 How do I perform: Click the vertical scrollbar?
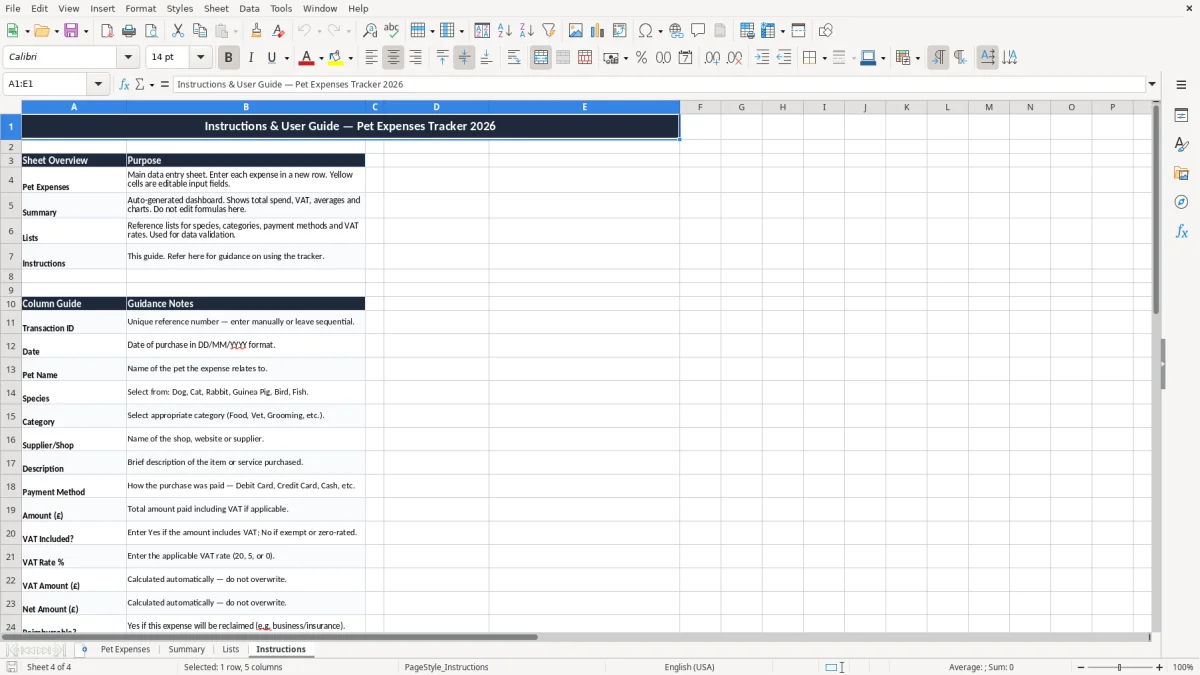(x=1156, y=365)
